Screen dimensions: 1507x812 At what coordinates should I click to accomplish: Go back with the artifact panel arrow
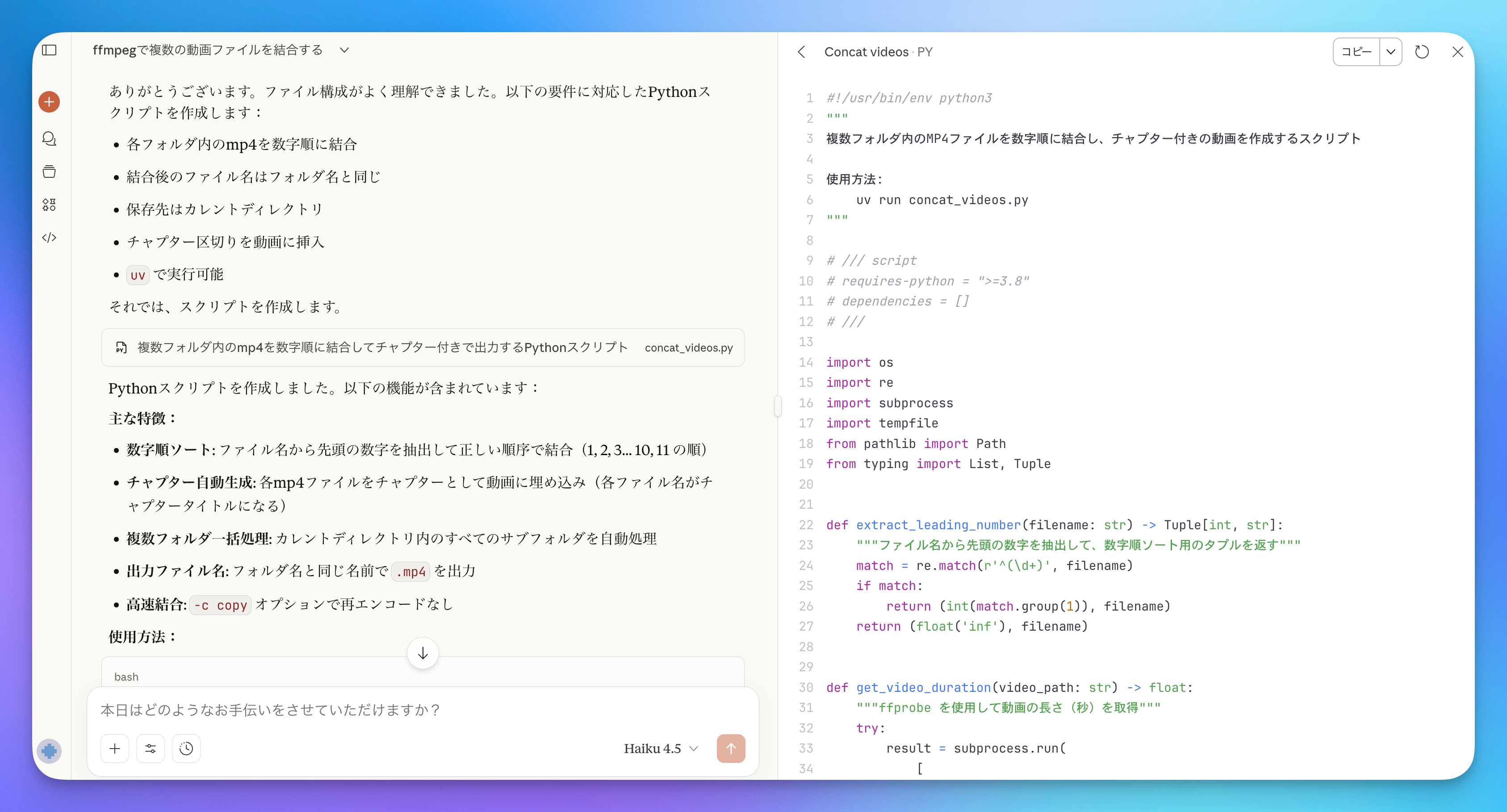click(x=802, y=51)
